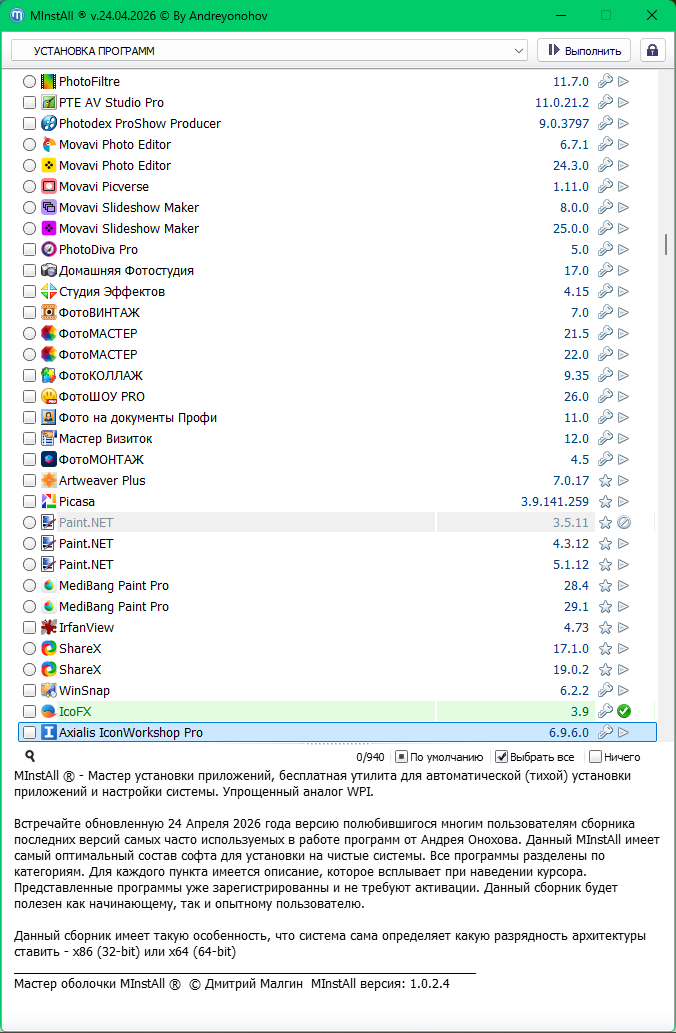Check the ФотоКОЛЛАЖ checkbox
Screen dimensions: 676x1033
29,376
